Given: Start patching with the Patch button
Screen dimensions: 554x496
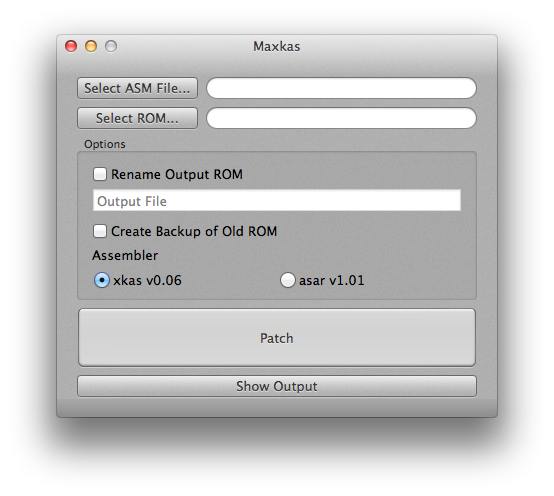Looking at the screenshot, I should tap(277, 338).
